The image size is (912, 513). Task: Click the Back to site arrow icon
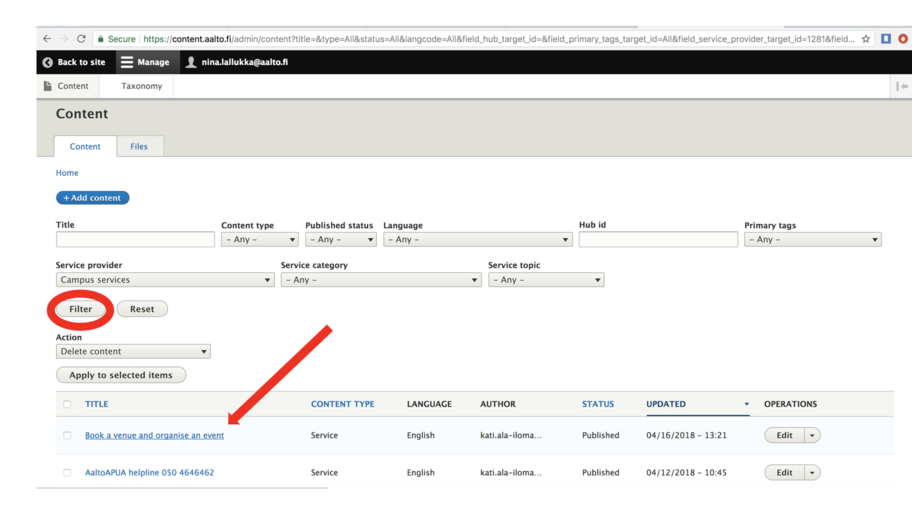pos(47,62)
